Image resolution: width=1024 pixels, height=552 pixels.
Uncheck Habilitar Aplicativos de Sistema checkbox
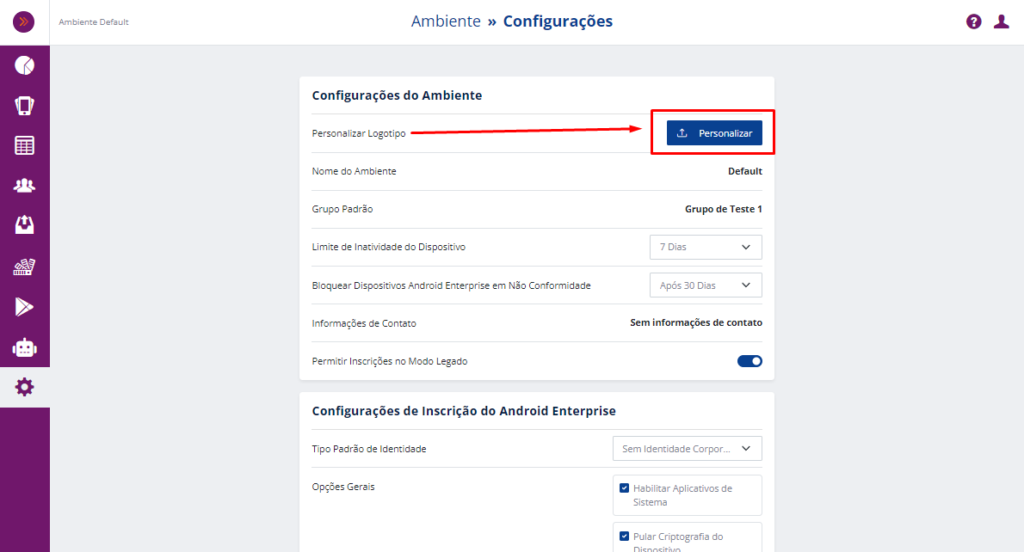point(624,488)
